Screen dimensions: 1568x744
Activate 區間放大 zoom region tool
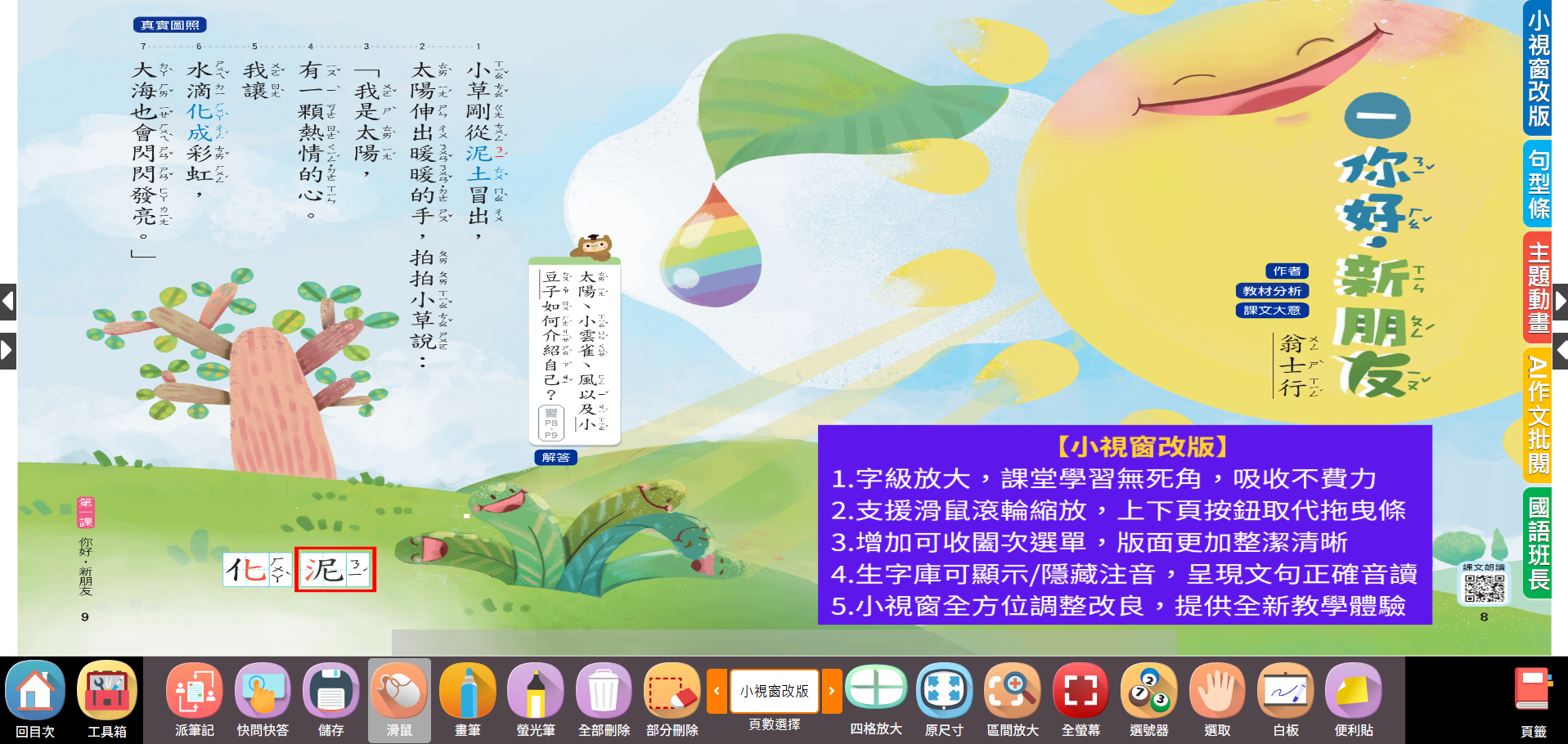tap(1012, 691)
